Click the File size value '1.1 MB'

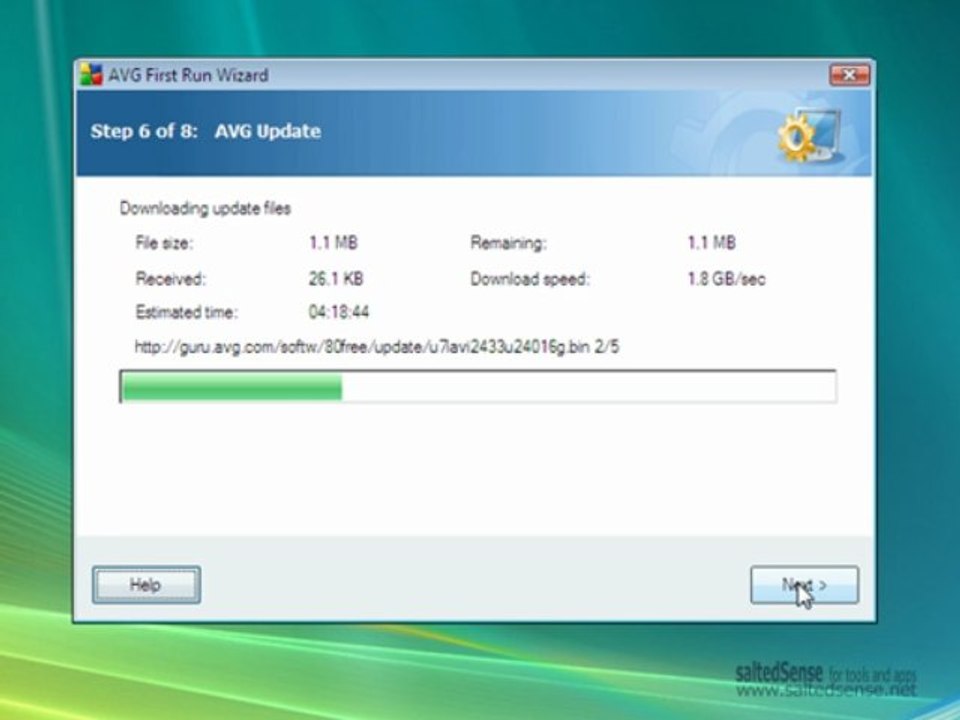point(333,243)
